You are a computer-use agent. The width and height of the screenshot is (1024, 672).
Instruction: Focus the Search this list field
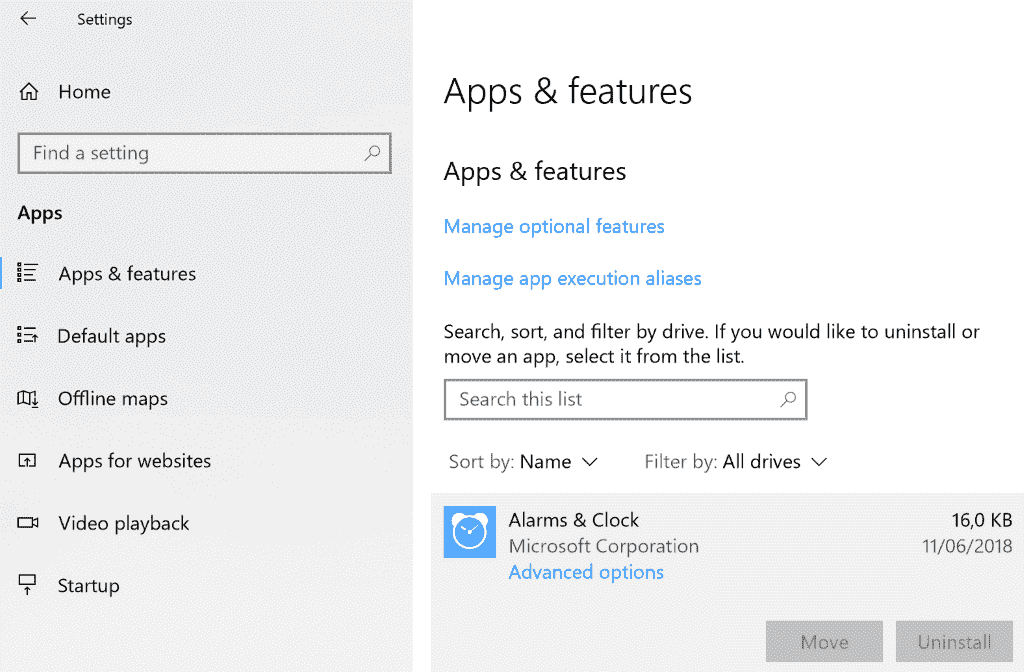(x=626, y=400)
